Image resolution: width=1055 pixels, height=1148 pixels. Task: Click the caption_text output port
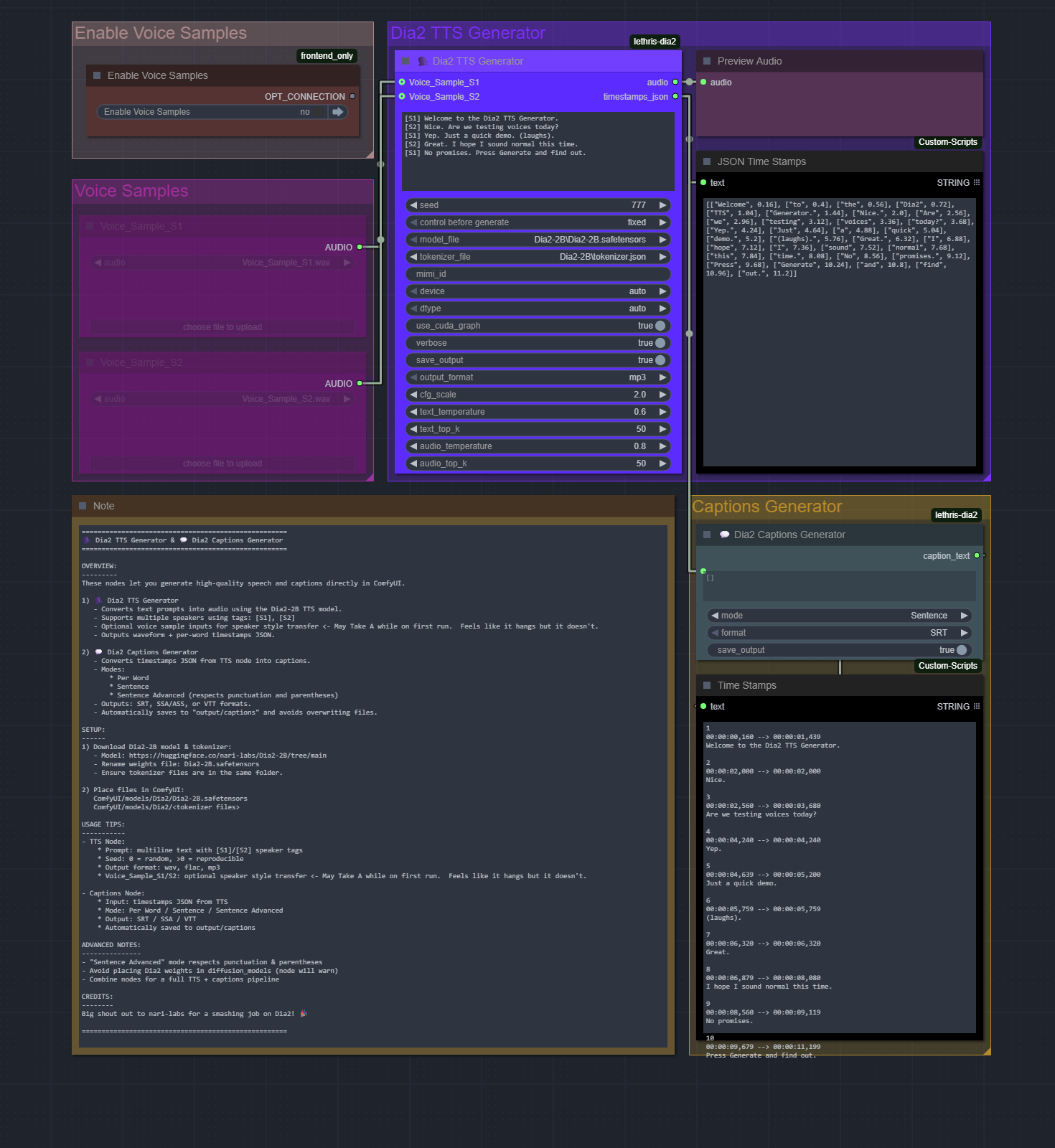(x=977, y=555)
